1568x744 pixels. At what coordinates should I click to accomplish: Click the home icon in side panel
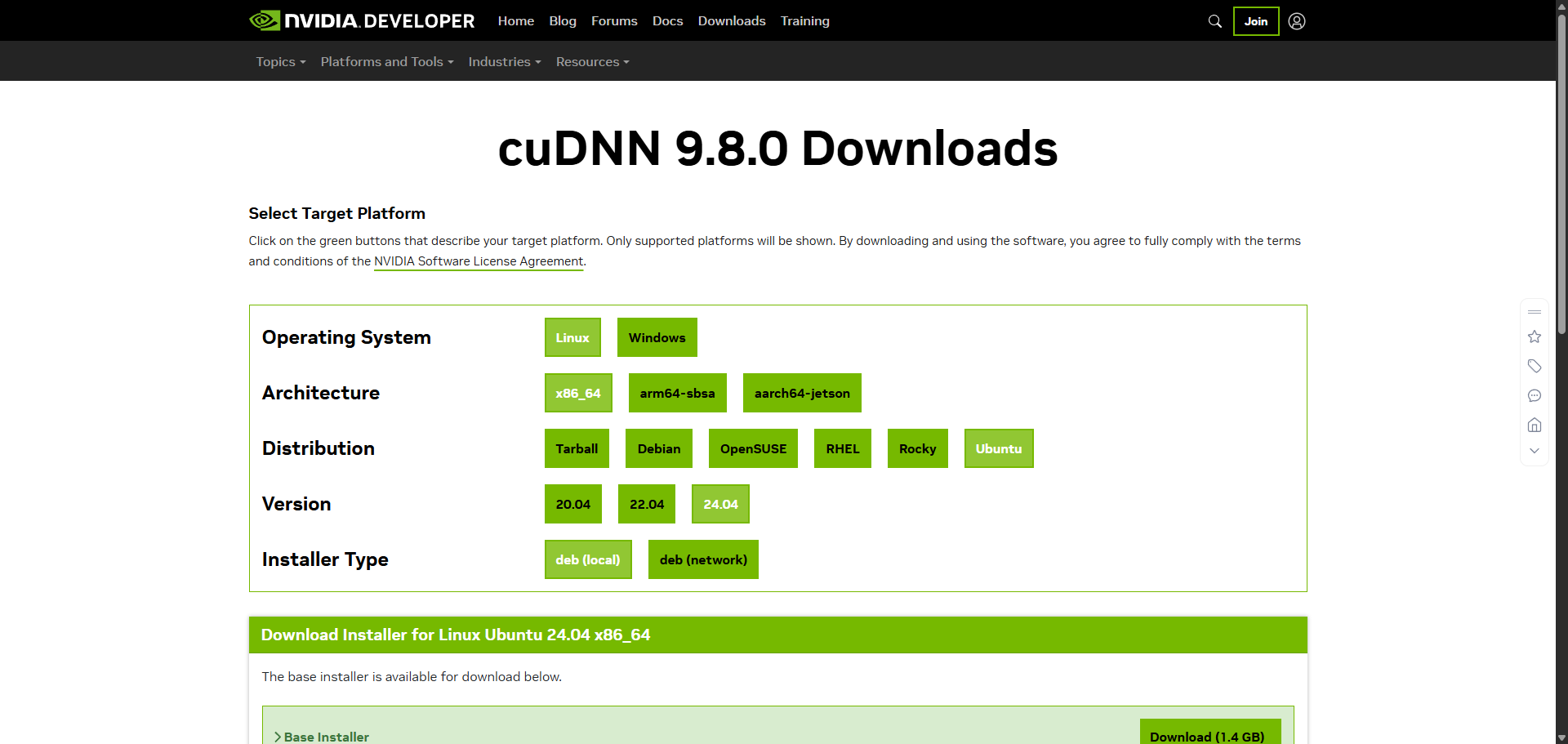tap(1535, 425)
